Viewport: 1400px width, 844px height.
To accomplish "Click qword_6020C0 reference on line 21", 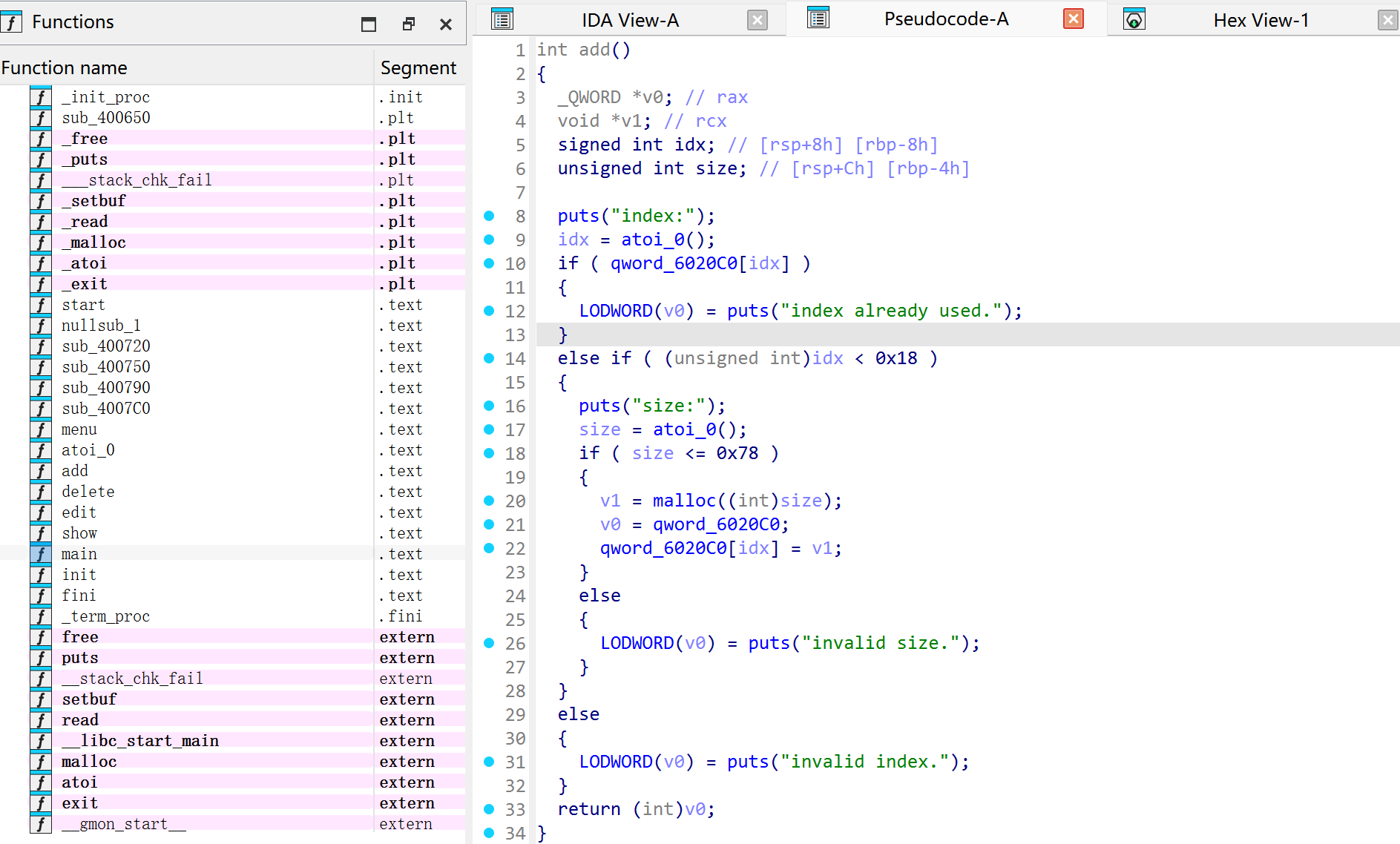I will tap(716, 524).
